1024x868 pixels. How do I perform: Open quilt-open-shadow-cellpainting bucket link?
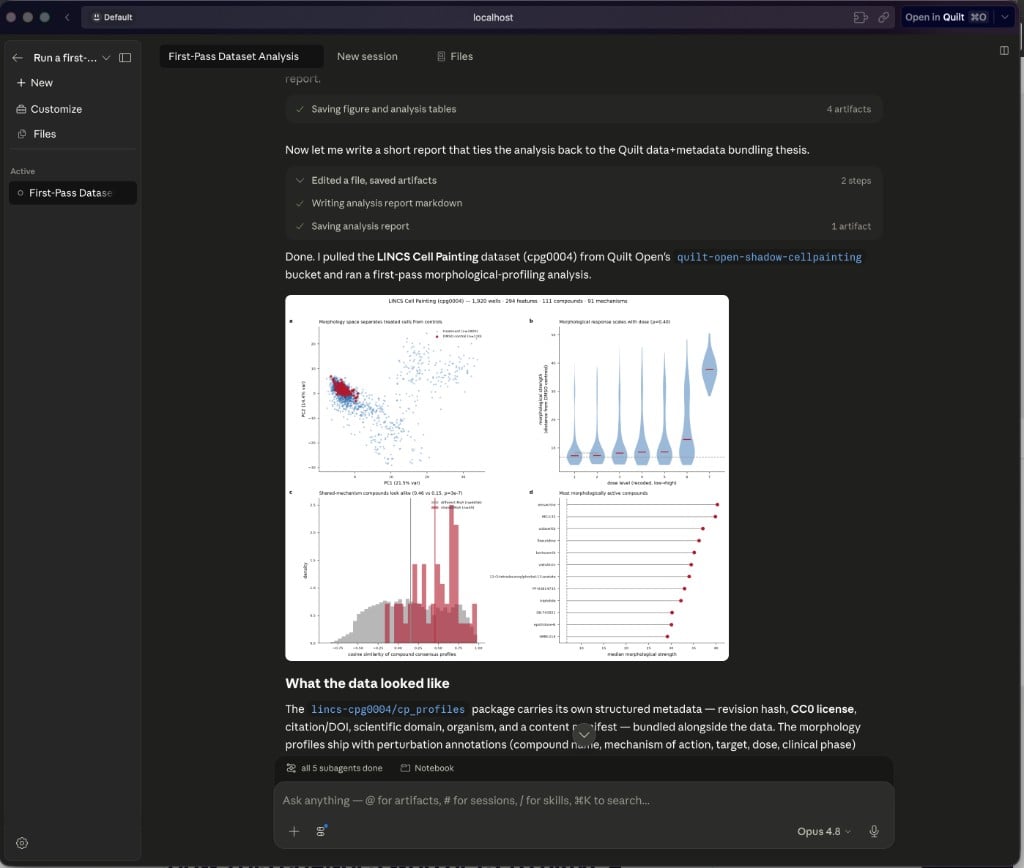click(769, 257)
